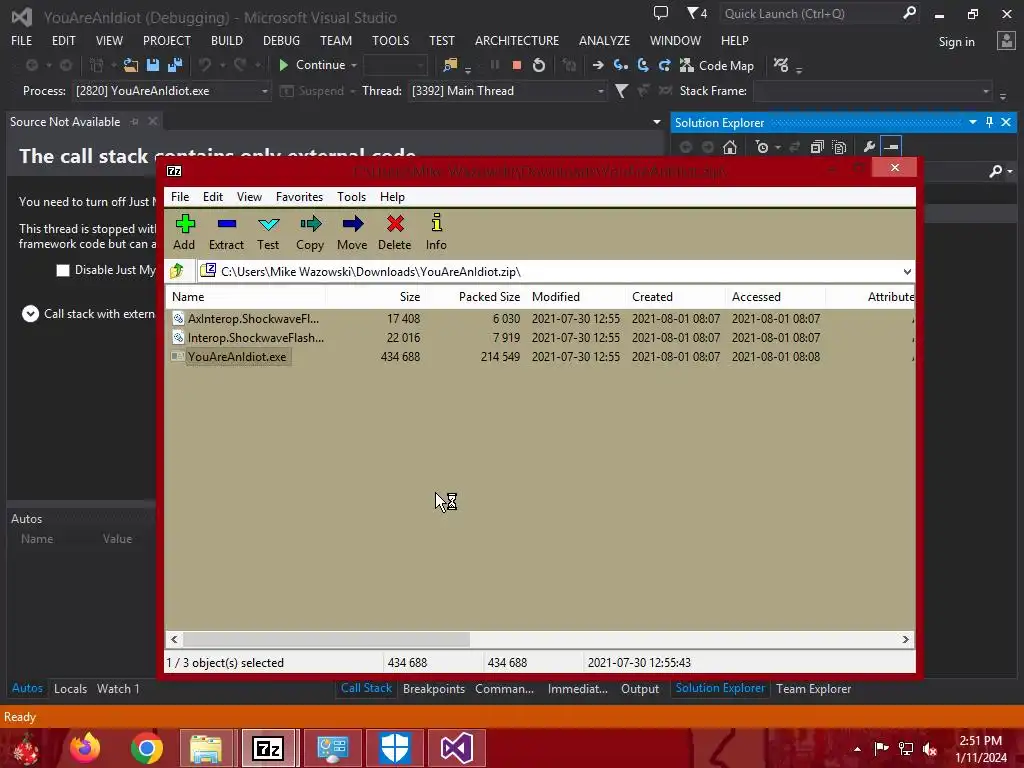Open File Explorer from the taskbar
This screenshot has width=1024, height=768.
pos(206,748)
